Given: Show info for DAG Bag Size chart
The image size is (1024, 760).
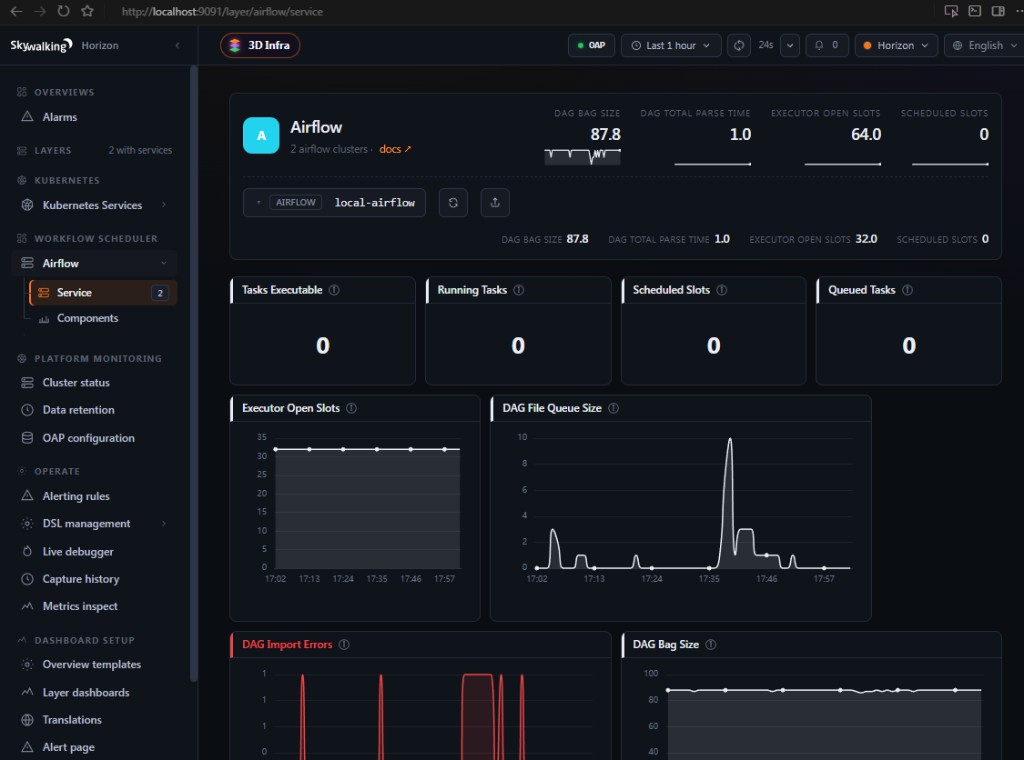Looking at the screenshot, I should pyautogui.click(x=711, y=644).
